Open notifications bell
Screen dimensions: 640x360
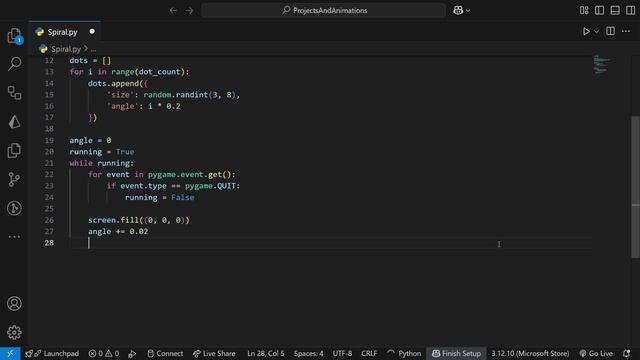click(627, 353)
